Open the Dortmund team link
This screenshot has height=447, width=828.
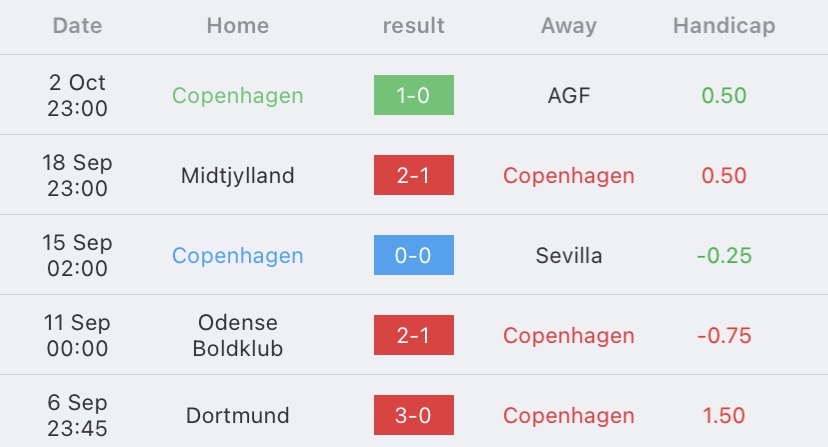[x=238, y=415]
